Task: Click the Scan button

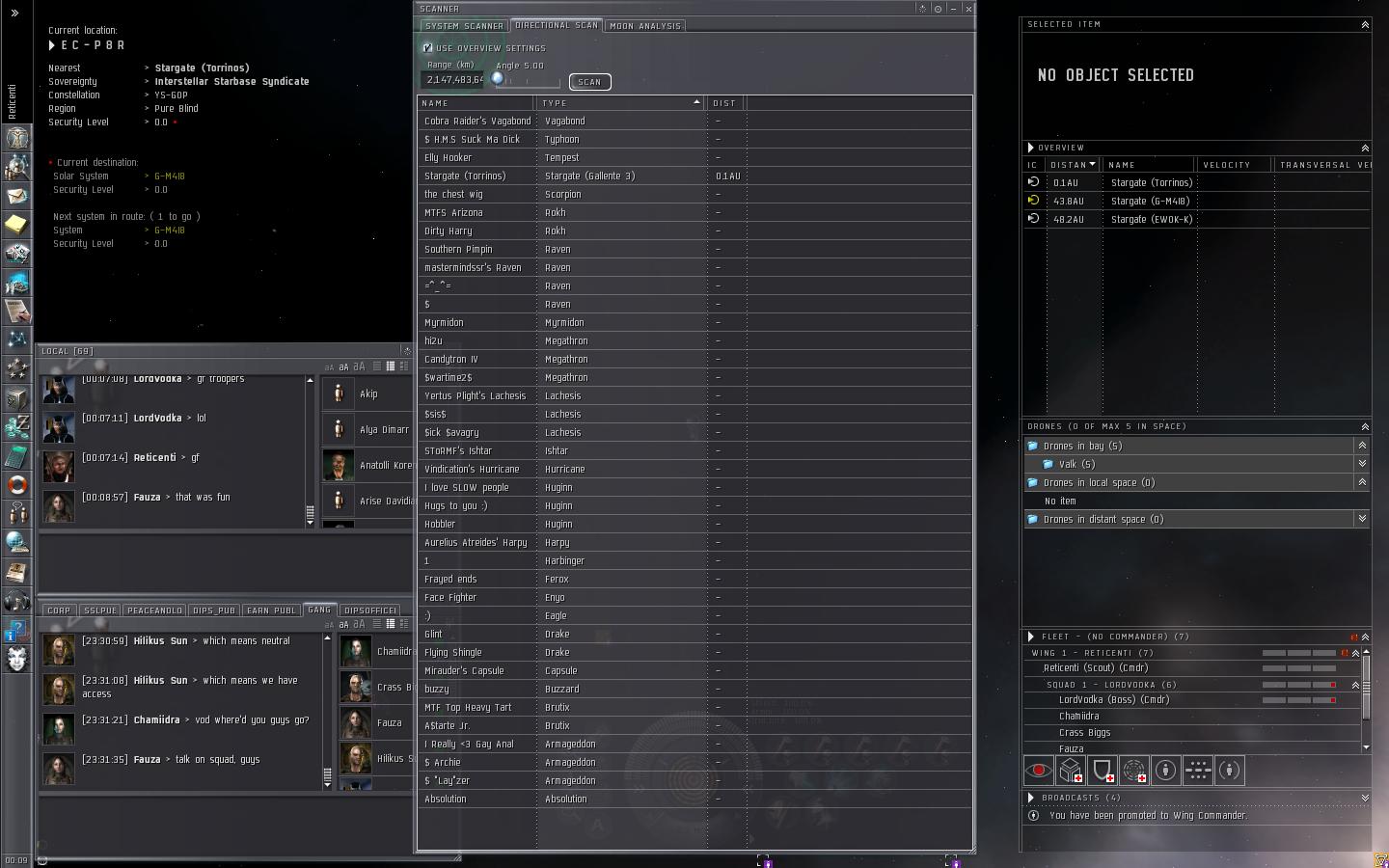Action: point(589,82)
